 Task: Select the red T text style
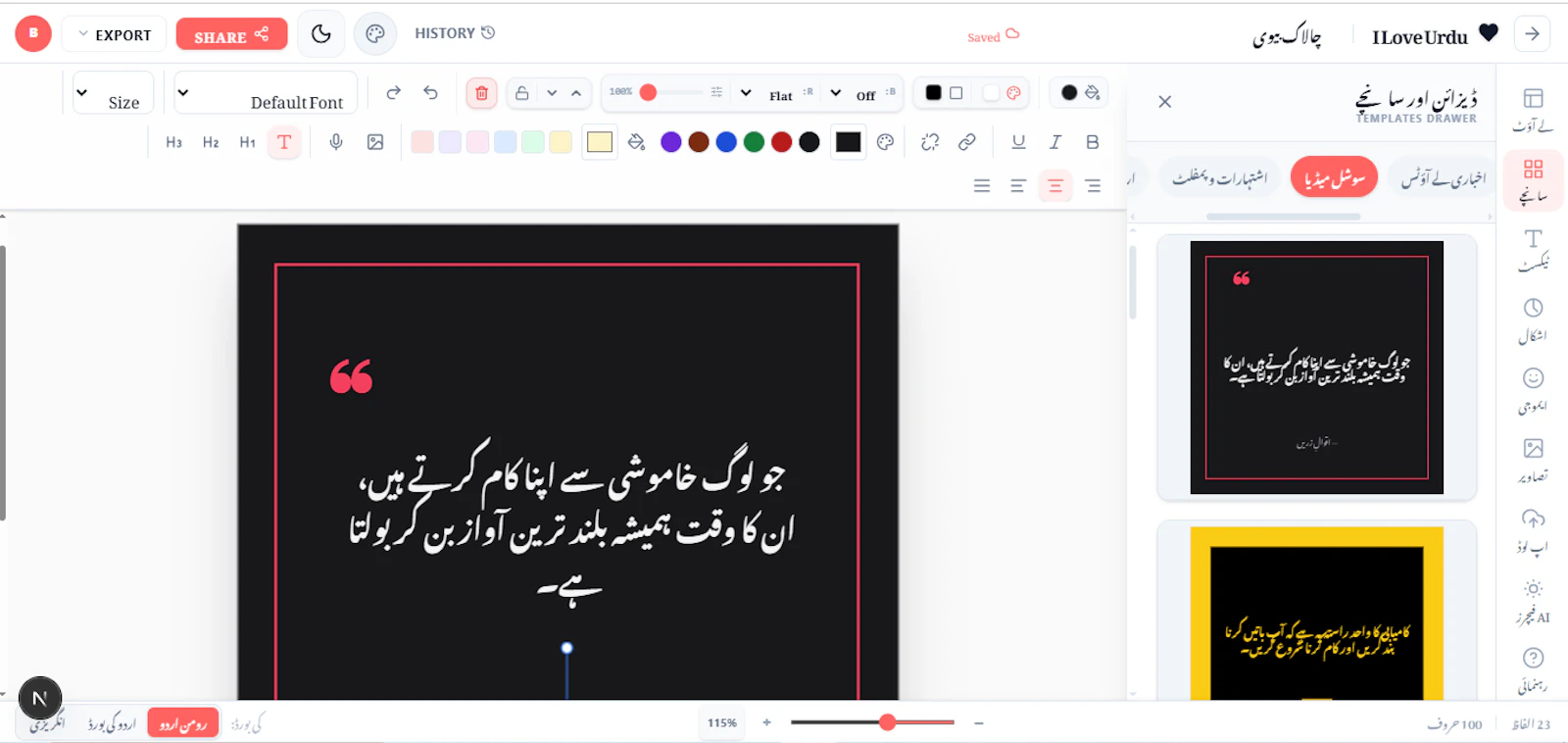[x=284, y=142]
